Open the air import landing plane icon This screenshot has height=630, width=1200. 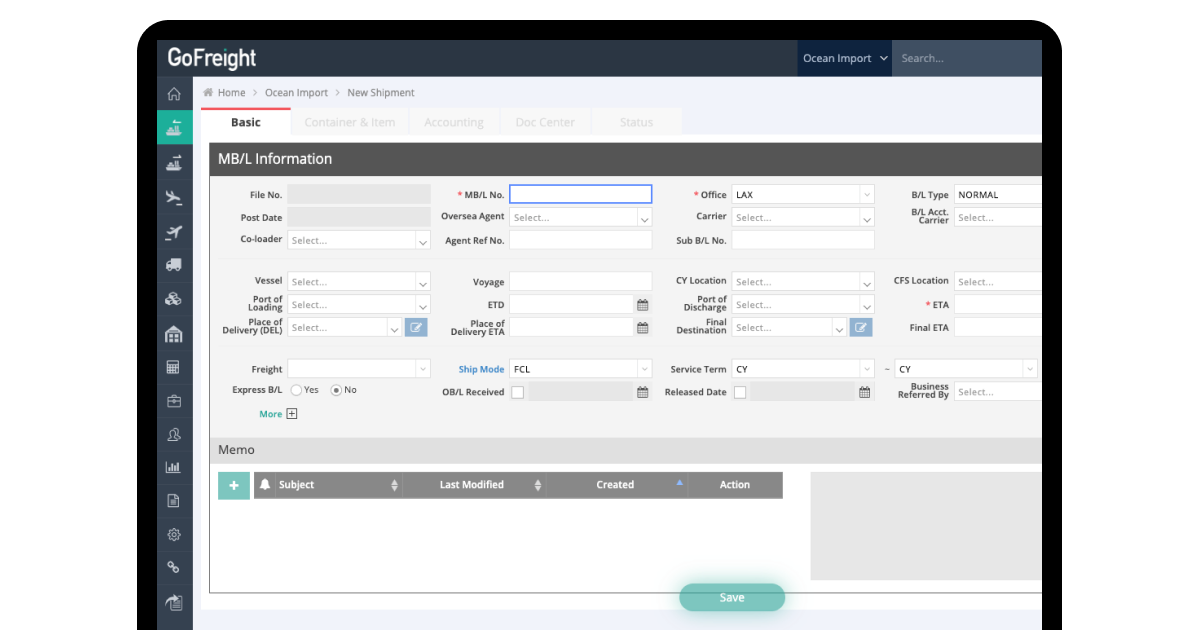[174, 197]
